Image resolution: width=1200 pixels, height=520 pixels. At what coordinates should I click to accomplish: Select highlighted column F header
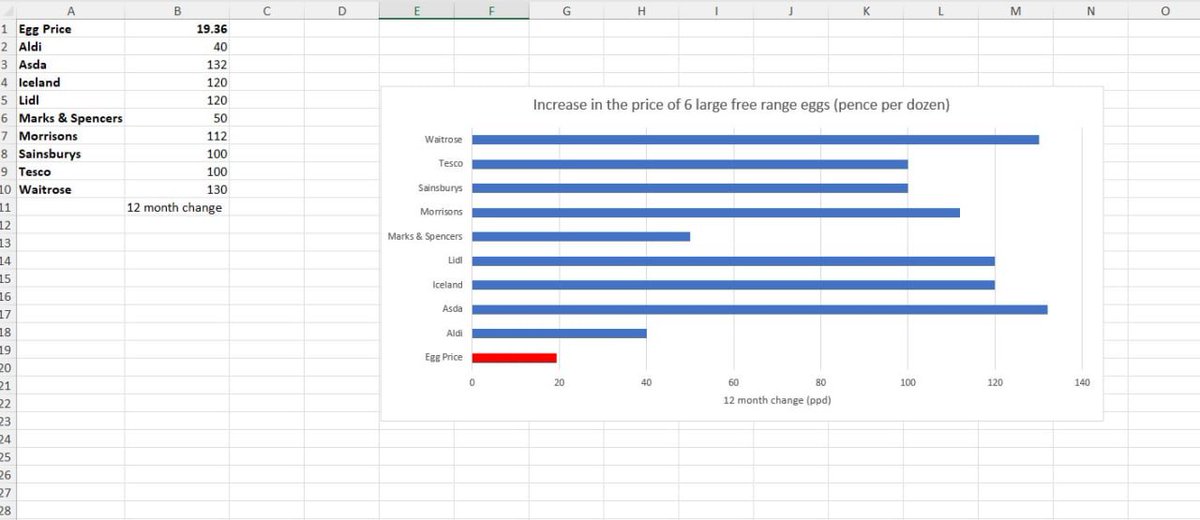click(491, 10)
